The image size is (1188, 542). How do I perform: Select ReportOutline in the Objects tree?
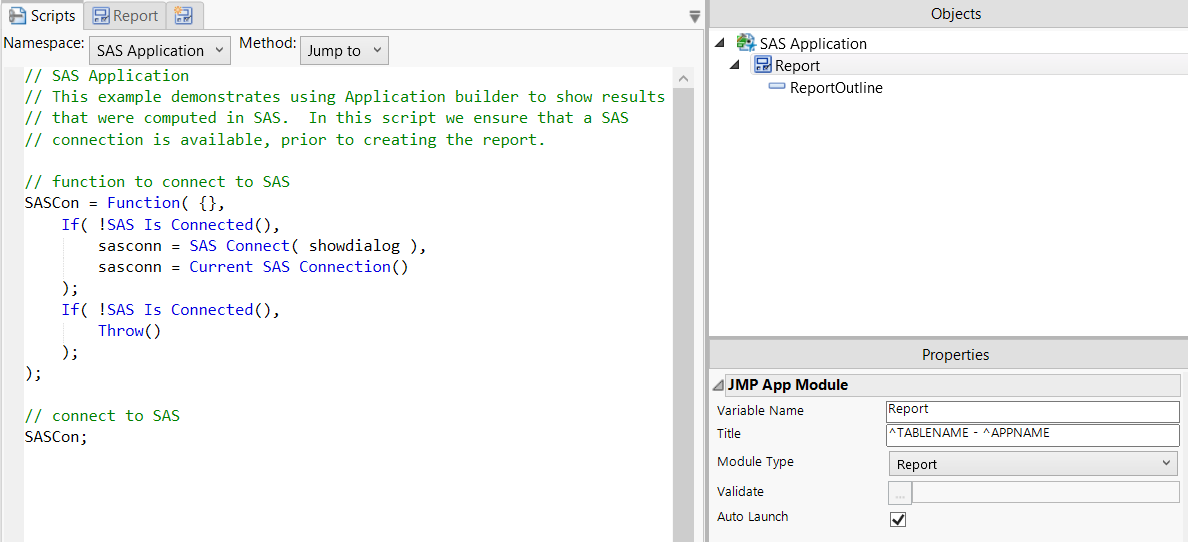[835, 88]
